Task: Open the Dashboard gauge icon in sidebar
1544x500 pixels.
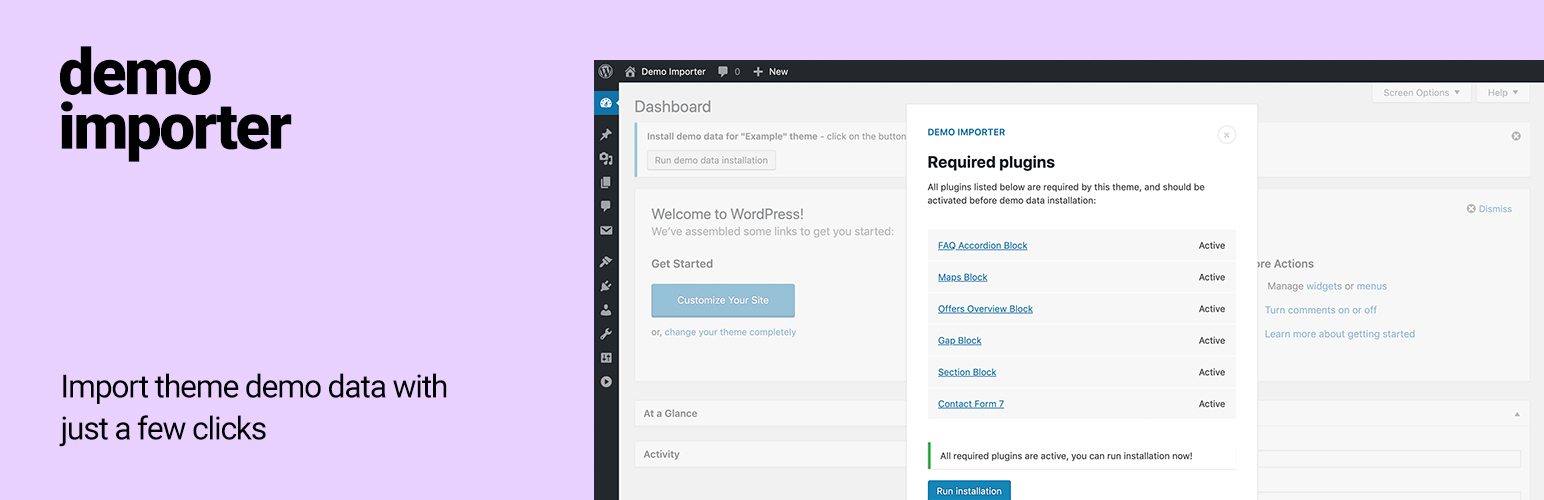Action: [605, 103]
